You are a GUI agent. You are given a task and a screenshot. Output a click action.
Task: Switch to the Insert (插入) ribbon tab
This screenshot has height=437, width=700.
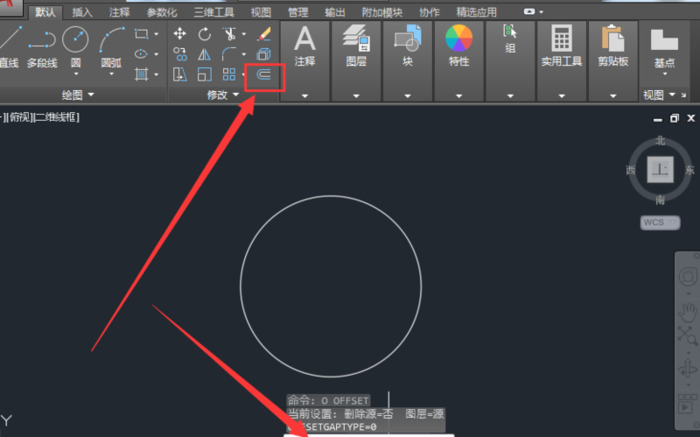click(x=83, y=12)
